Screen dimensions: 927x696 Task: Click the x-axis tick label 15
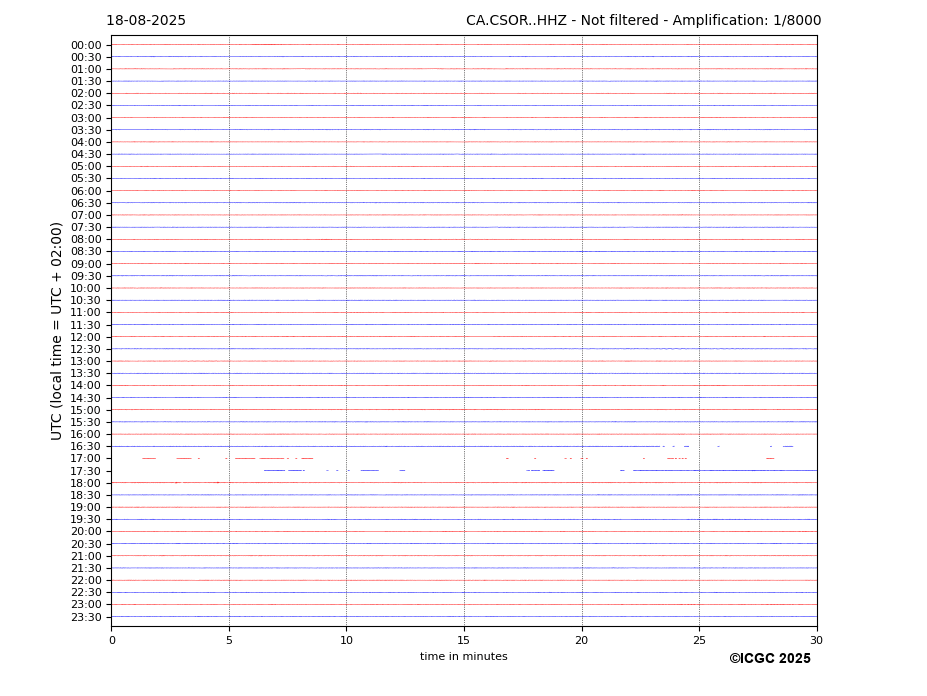point(464,640)
